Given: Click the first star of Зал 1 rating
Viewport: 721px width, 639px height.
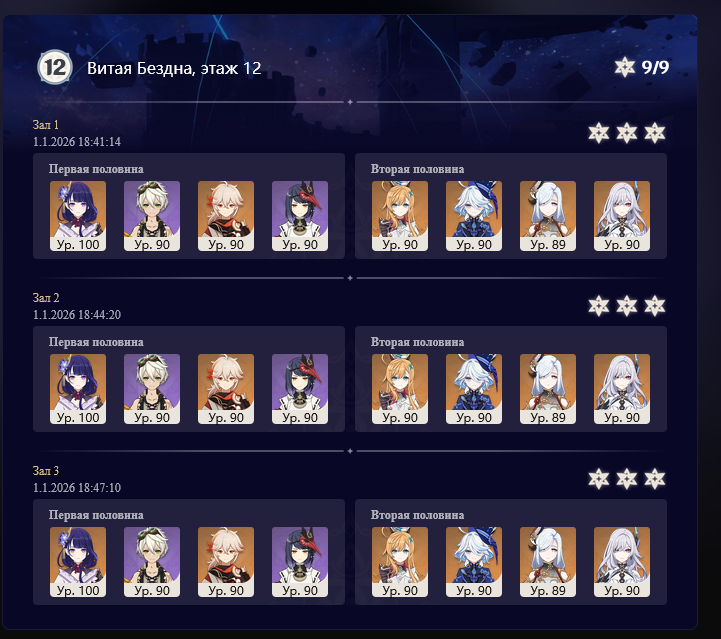Looking at the screenshot, I should pyautogui.click(x=598, y=133).
